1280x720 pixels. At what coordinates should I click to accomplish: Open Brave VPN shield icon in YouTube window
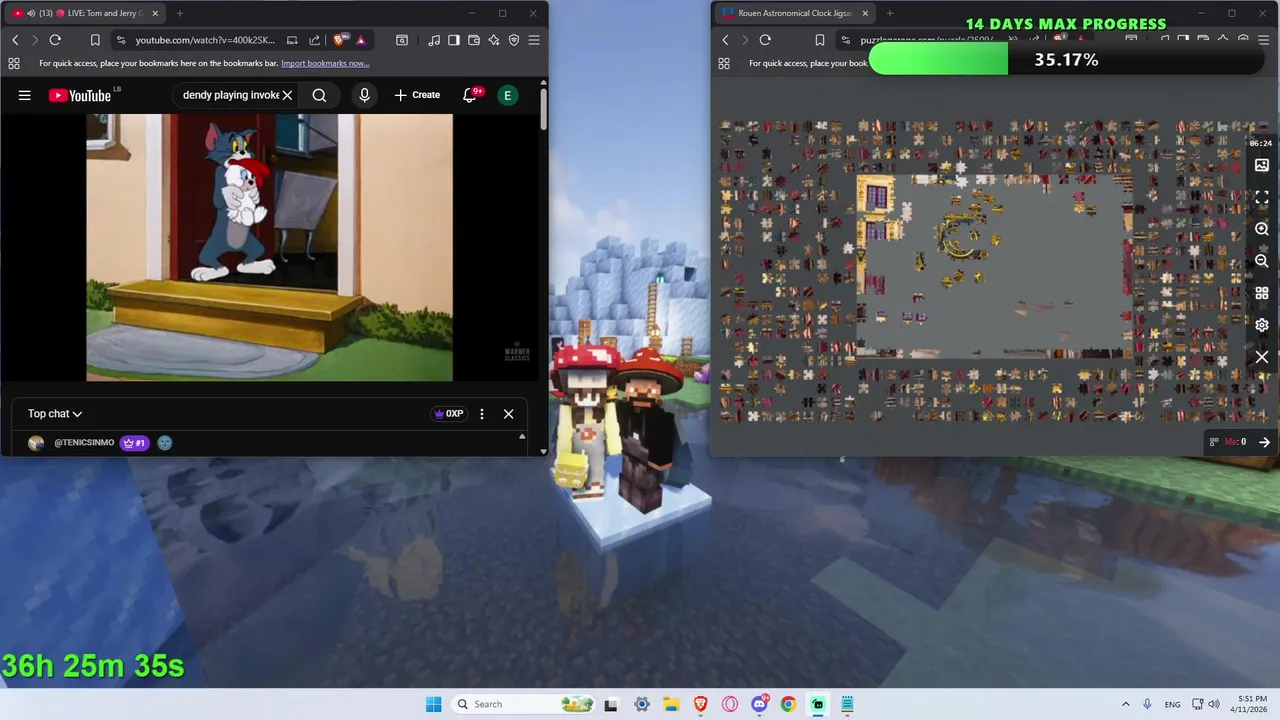tap(514, 40)
